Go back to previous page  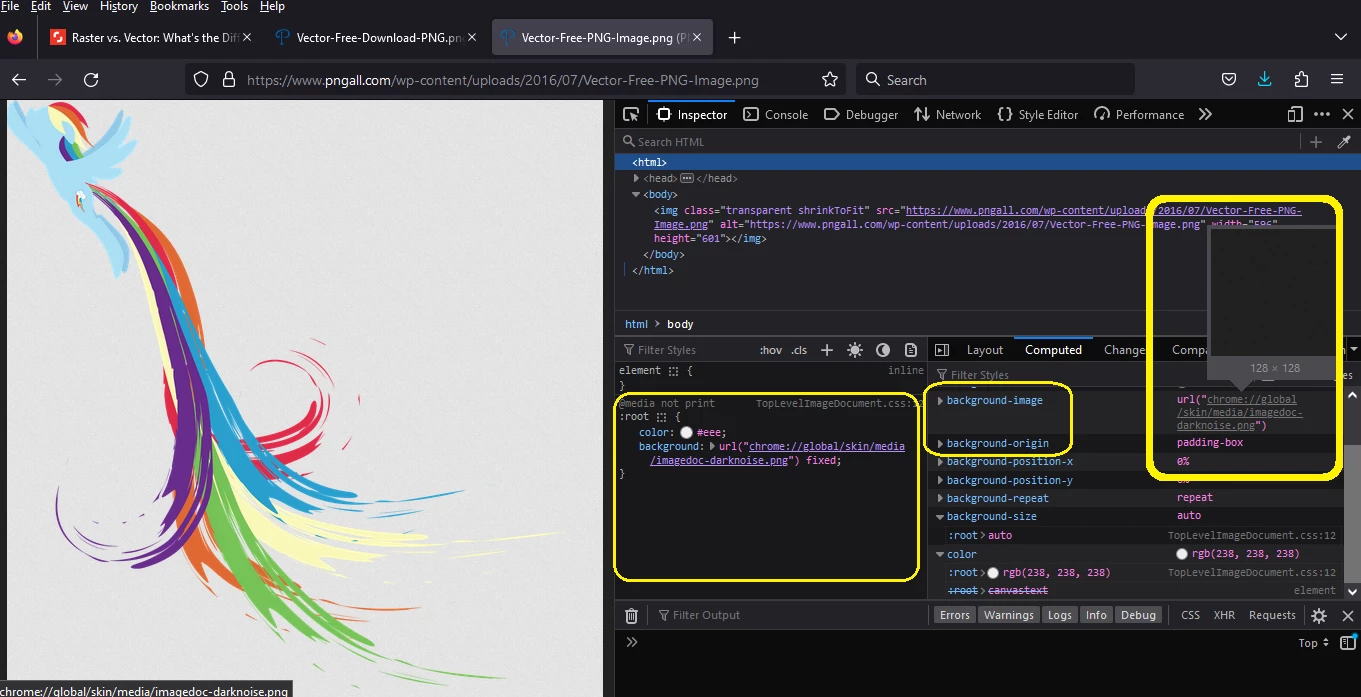coord(19,80)
